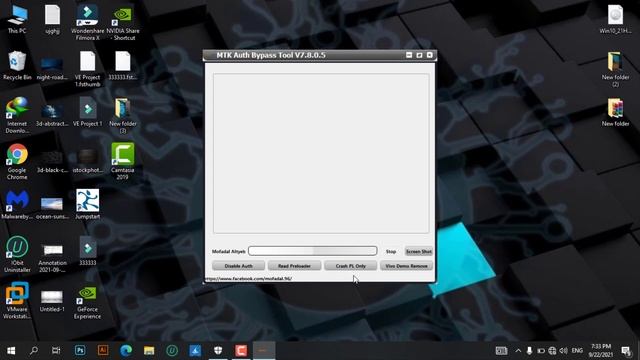Select the night-road image thumbnail
The width and height of the screenshot is (640, 360).
point(52,69)
